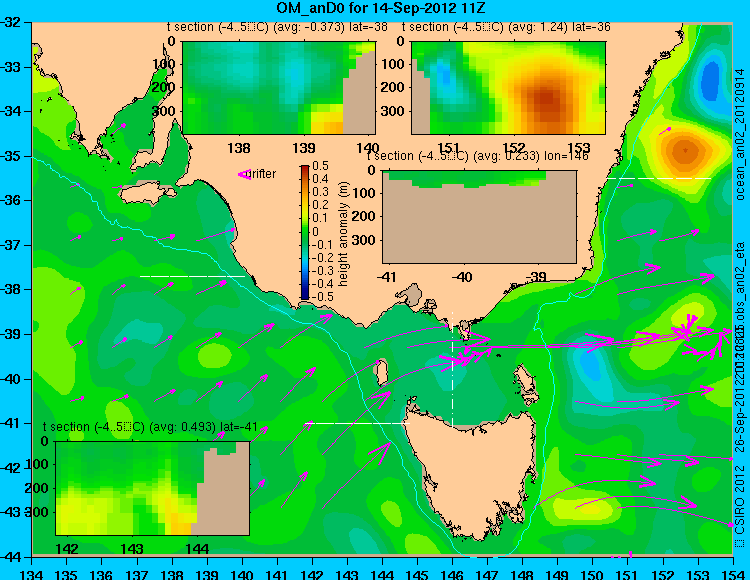Click Kangaroo Island on the map

pos(148,192)
